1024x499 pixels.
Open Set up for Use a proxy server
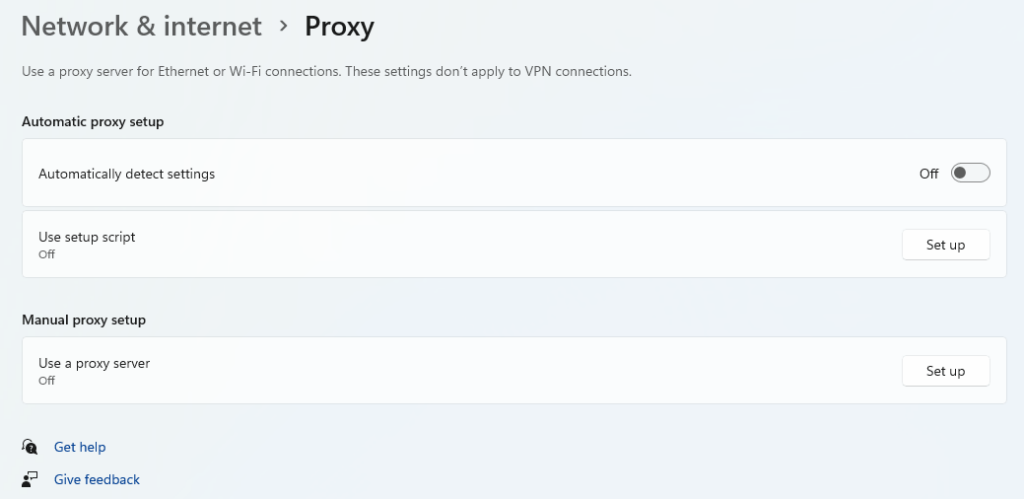[946, 371]
